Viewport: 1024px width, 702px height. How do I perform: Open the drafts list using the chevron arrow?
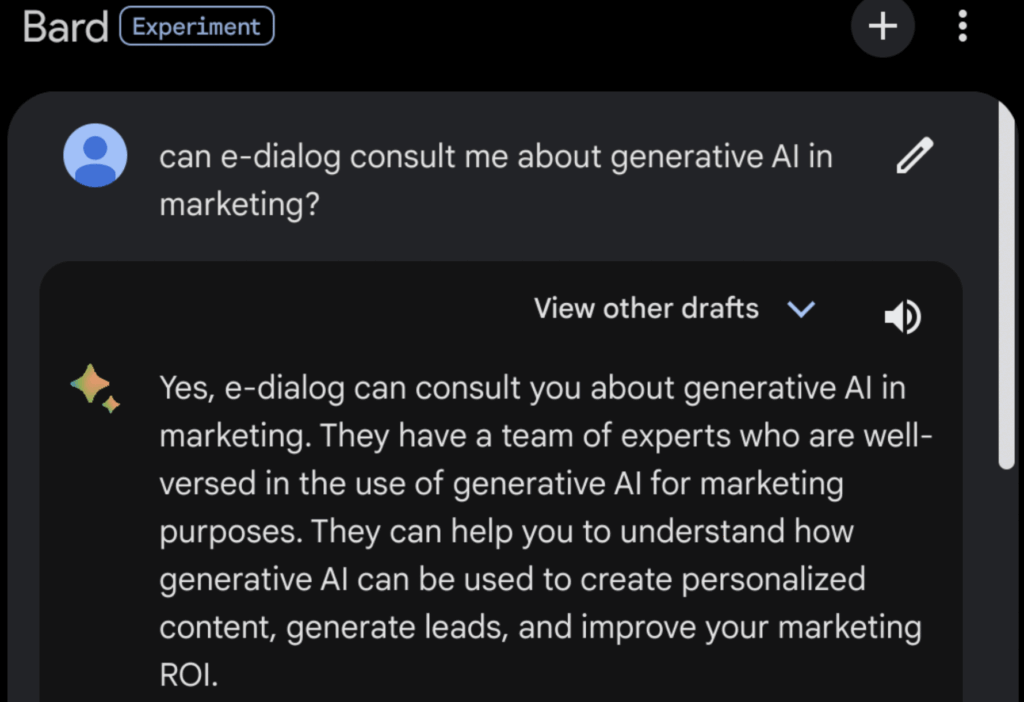[800, 309]
